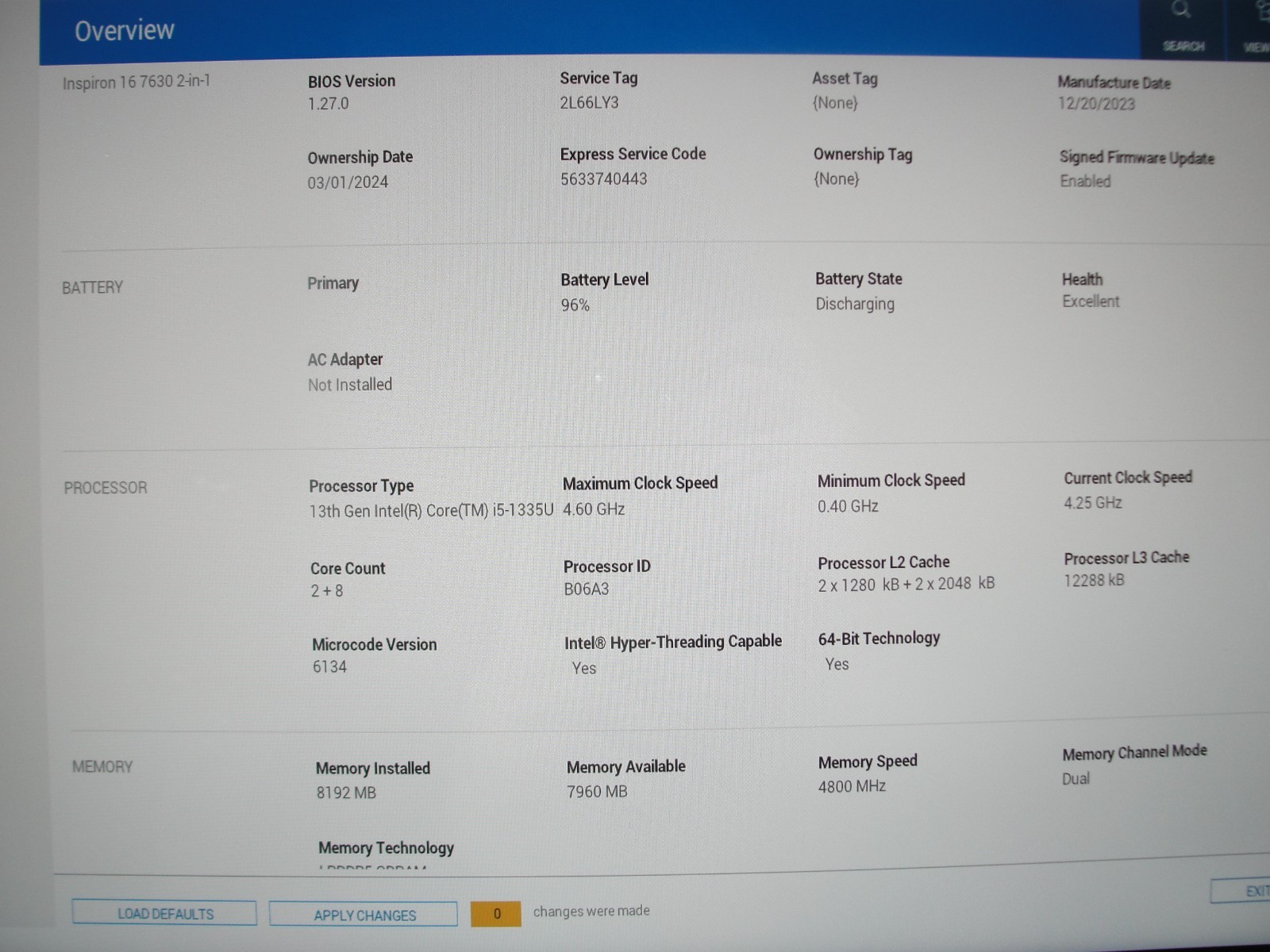The image size is (1270, 952).
Task: Select the Memory Technology label
Action: click(x=386, y=848)
